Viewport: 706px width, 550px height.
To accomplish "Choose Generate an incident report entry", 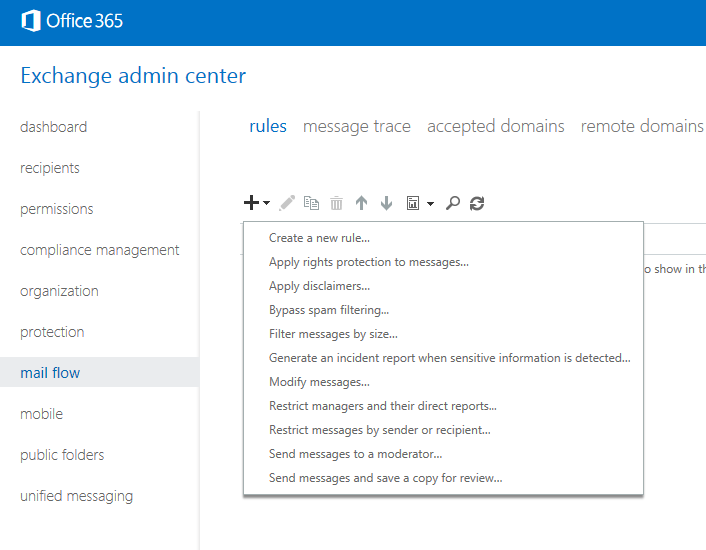I will 449,358.
